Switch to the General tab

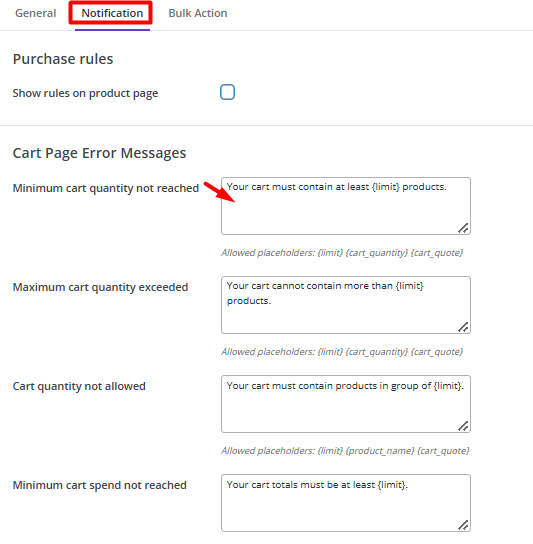[x=35, y=13]
